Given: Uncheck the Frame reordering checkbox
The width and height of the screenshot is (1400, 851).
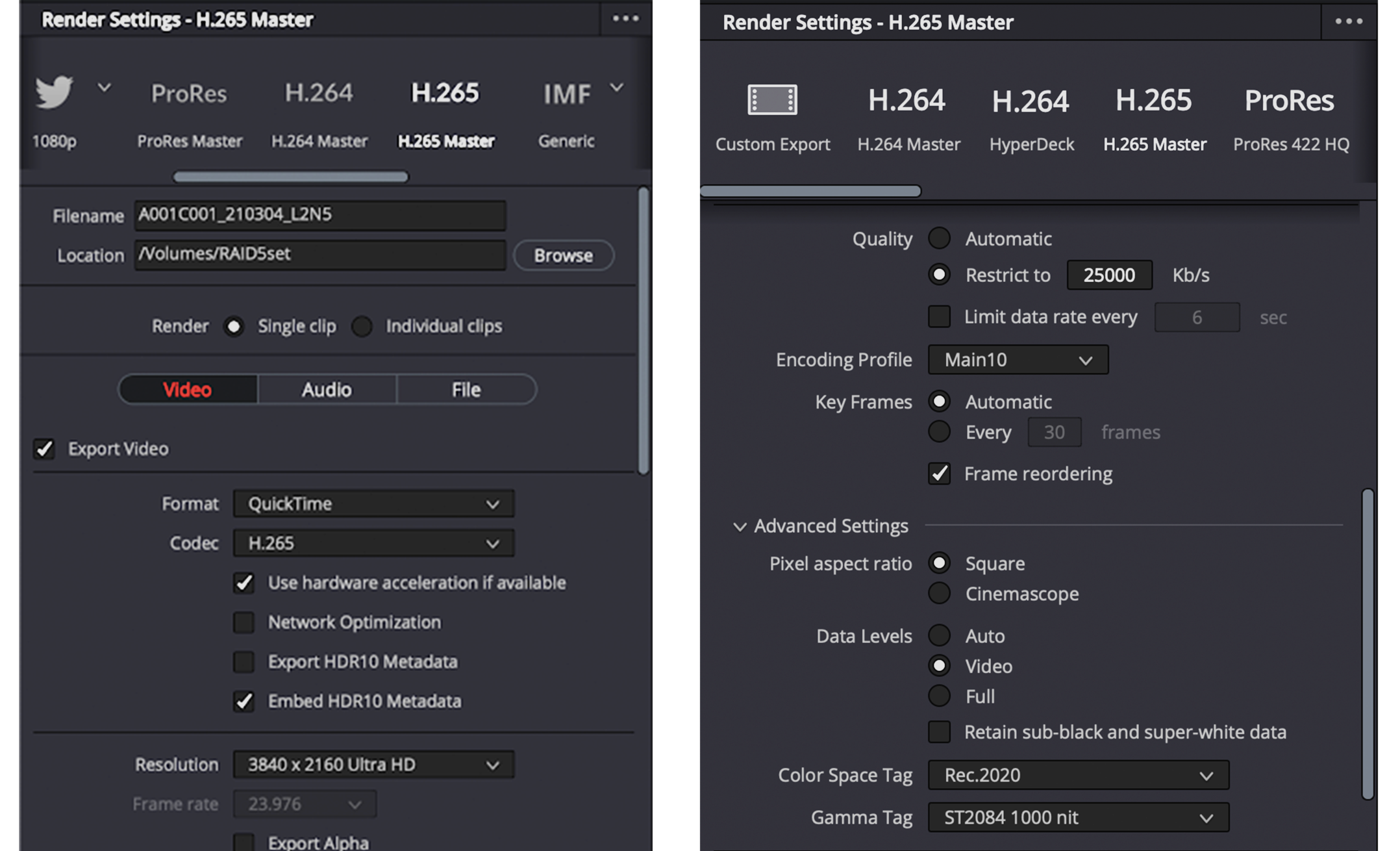Looking at the screenshot, I should point(939,474).
